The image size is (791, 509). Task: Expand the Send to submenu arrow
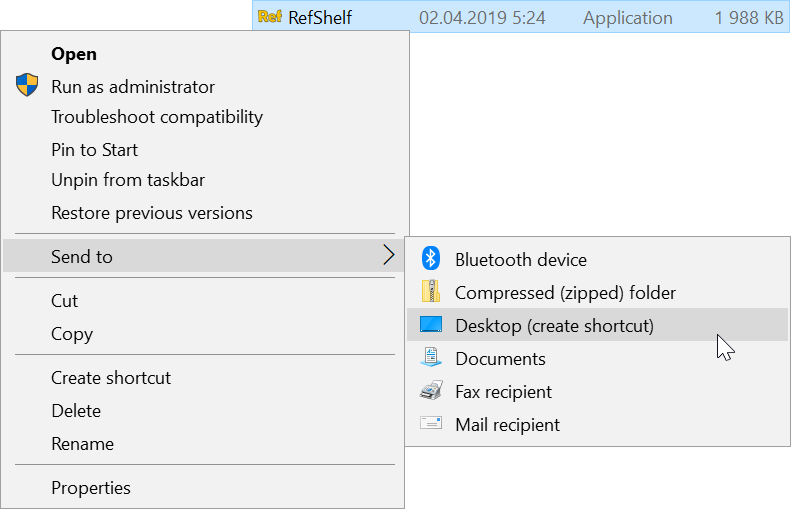coord(388,256)
